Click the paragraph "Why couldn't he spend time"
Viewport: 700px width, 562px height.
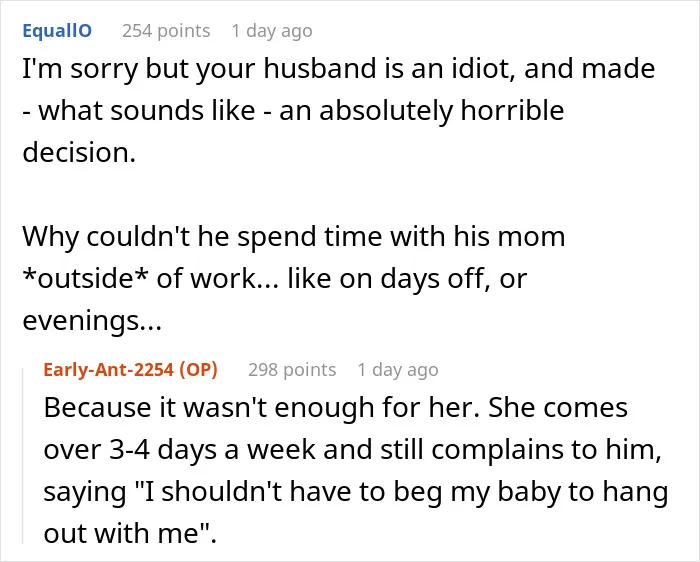coord(294,278)
